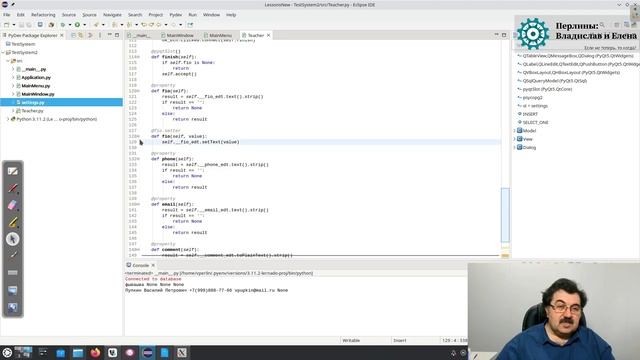Select the INSERT item in Outline
640x360 pixels.
(530, 114)
